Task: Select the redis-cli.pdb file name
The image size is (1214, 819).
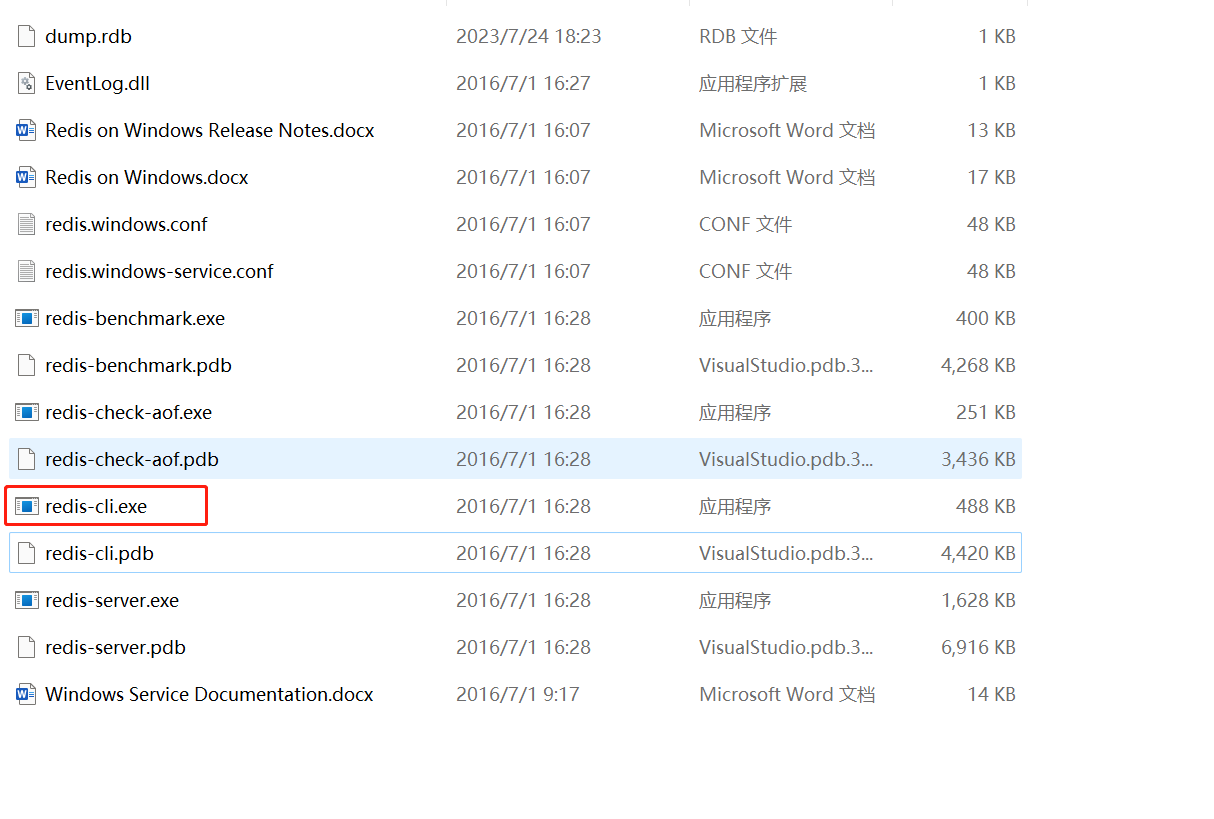Action: [x=99, y=553]
